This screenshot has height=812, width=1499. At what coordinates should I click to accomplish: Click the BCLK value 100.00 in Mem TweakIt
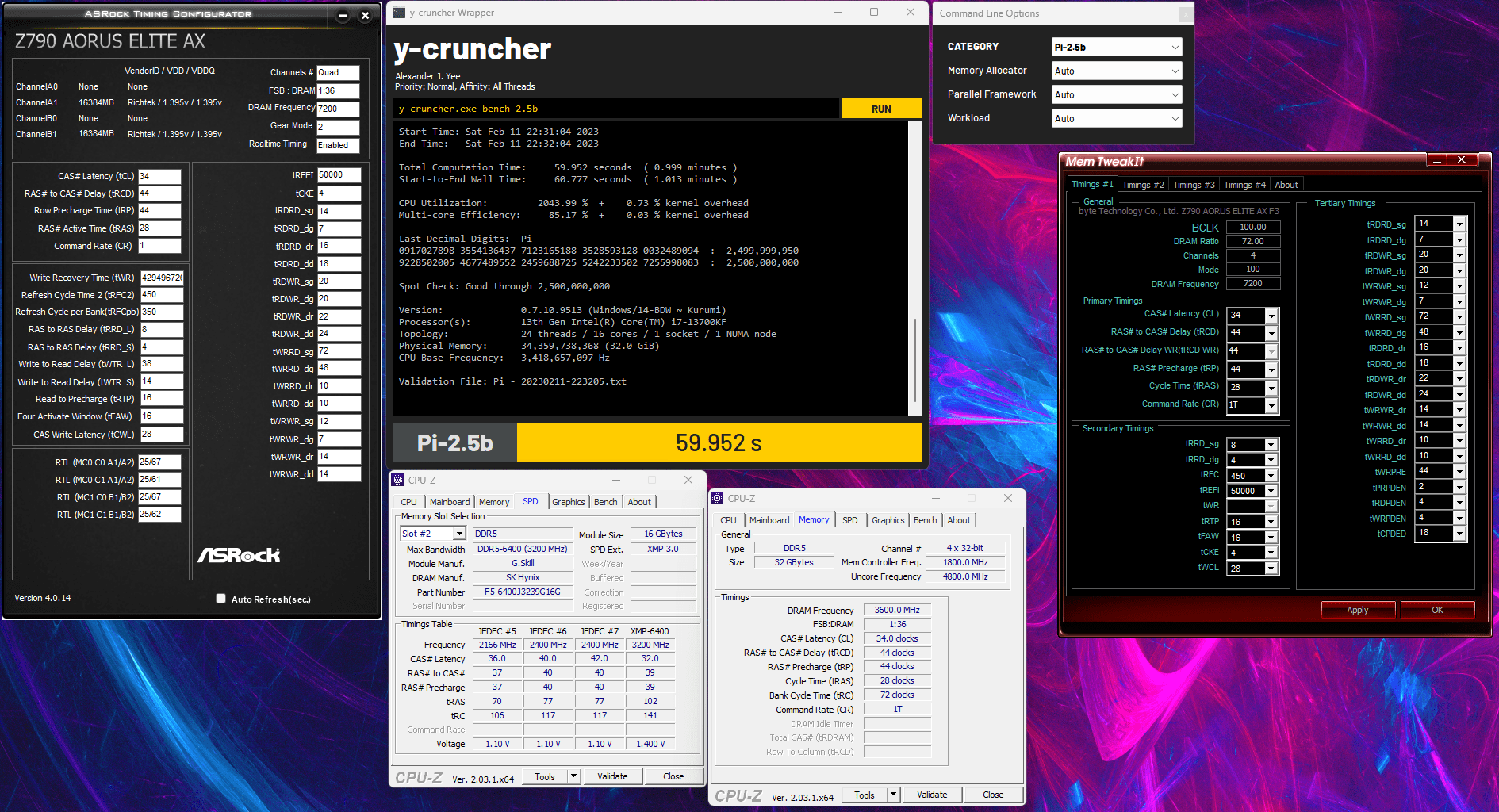(1253, 227)
